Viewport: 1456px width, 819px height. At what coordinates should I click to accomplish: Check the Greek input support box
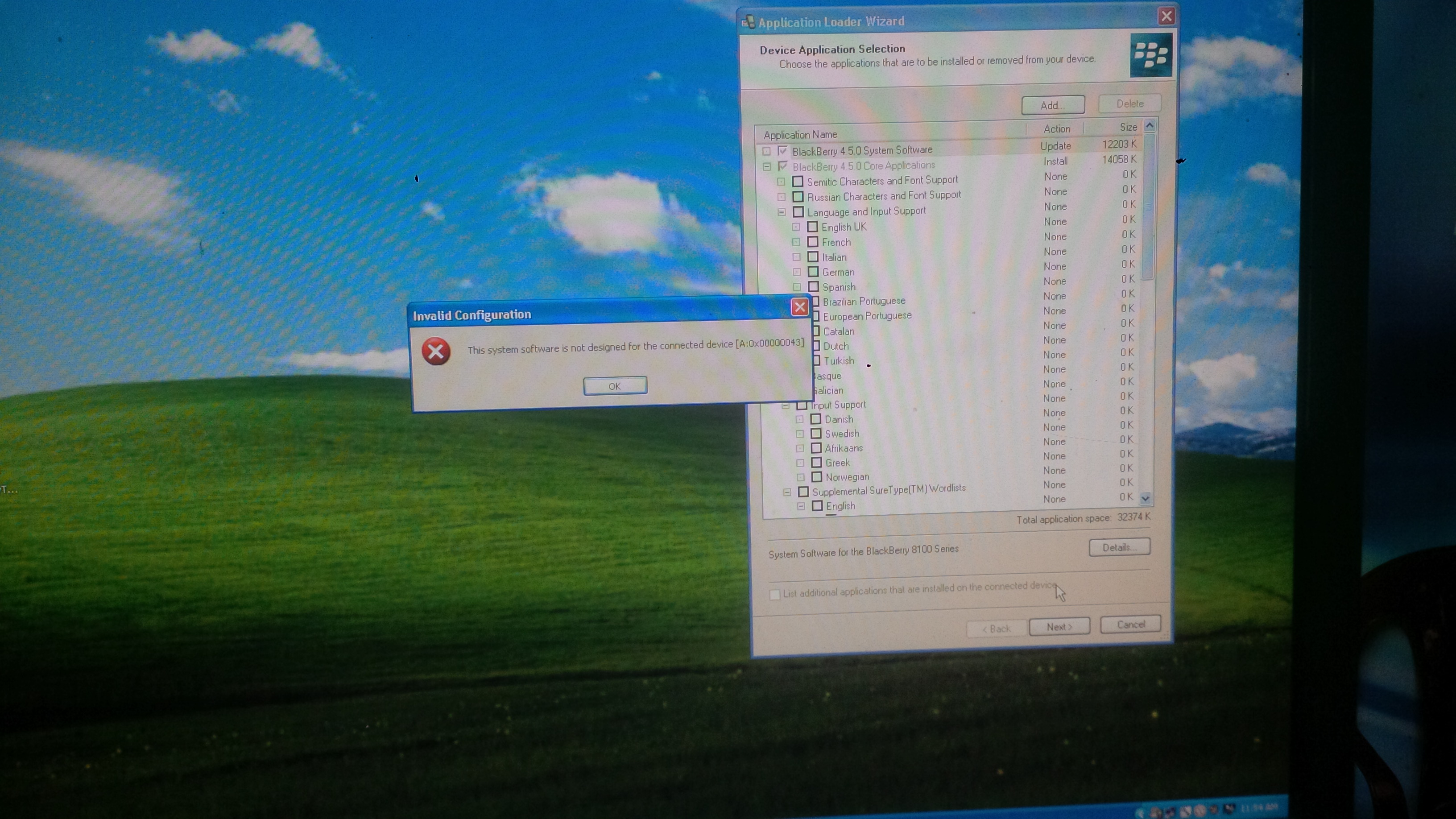tap(816, 462)
